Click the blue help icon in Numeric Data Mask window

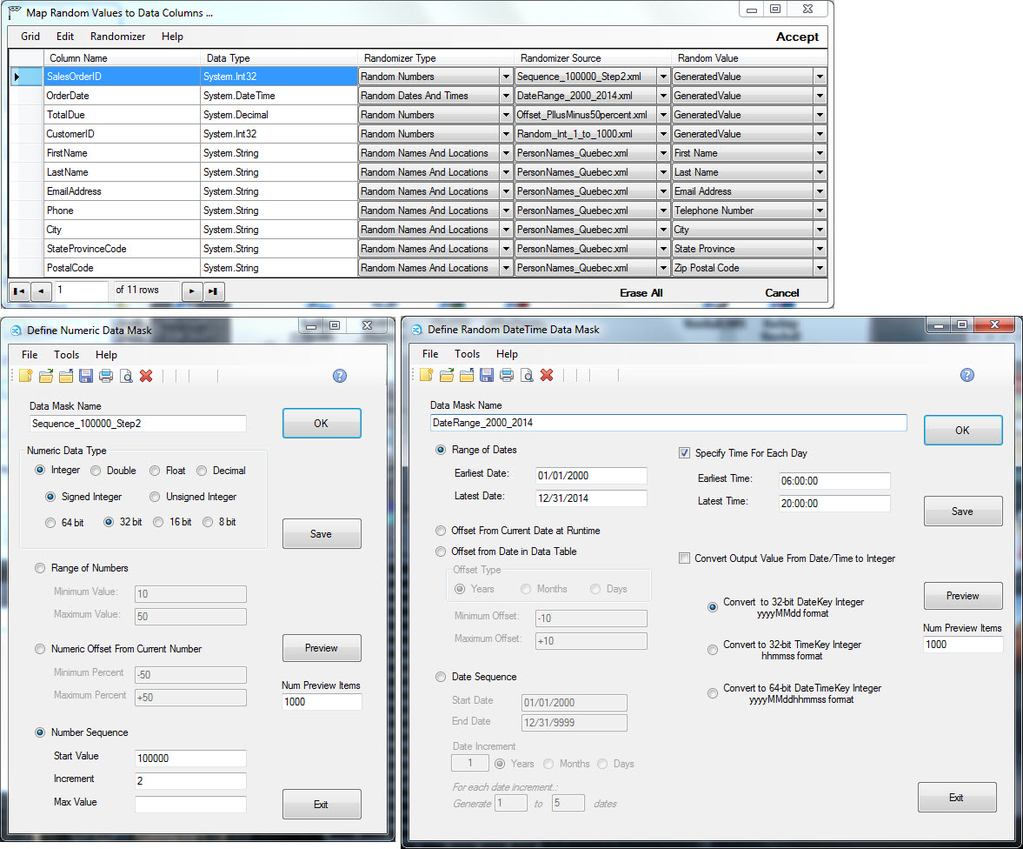[339, 376]
